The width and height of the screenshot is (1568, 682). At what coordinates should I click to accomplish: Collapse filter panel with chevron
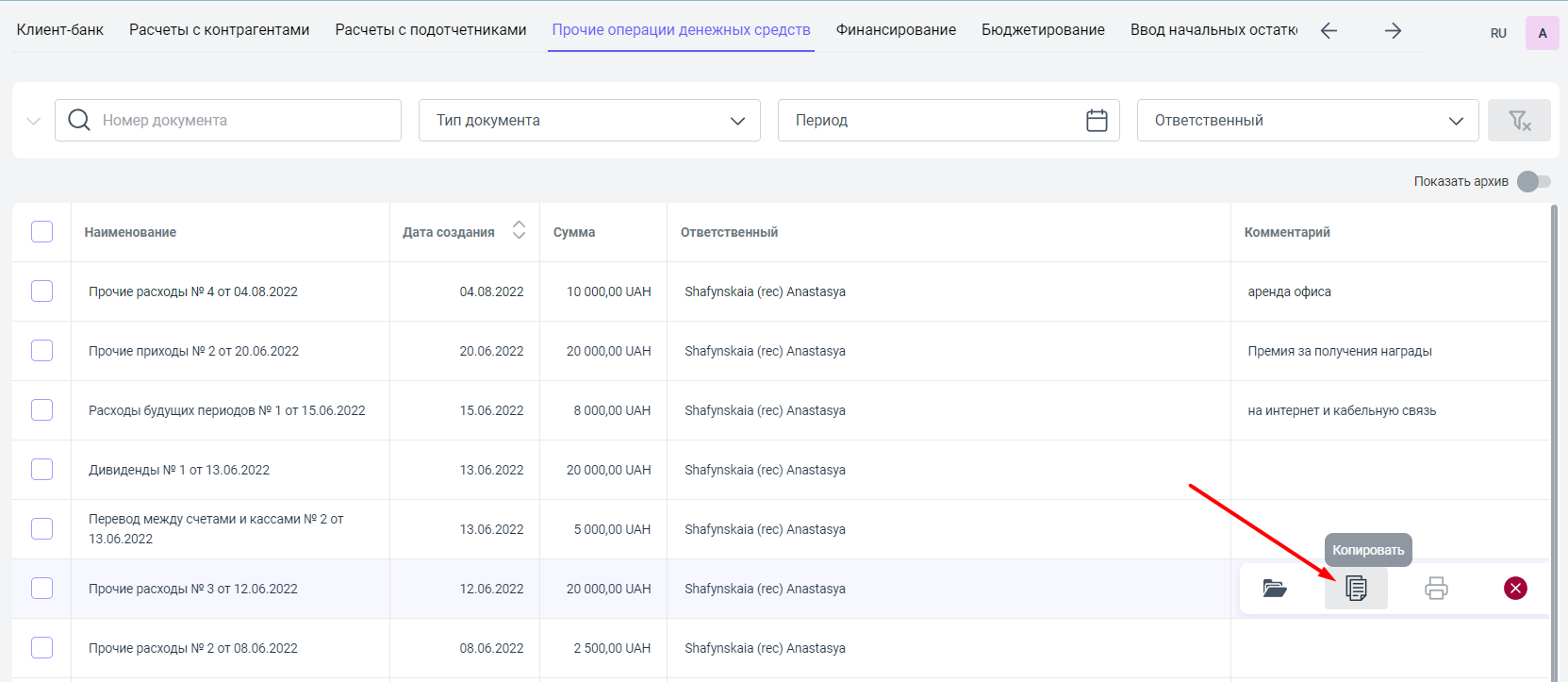pyautogui.click(x=34, y=121)
